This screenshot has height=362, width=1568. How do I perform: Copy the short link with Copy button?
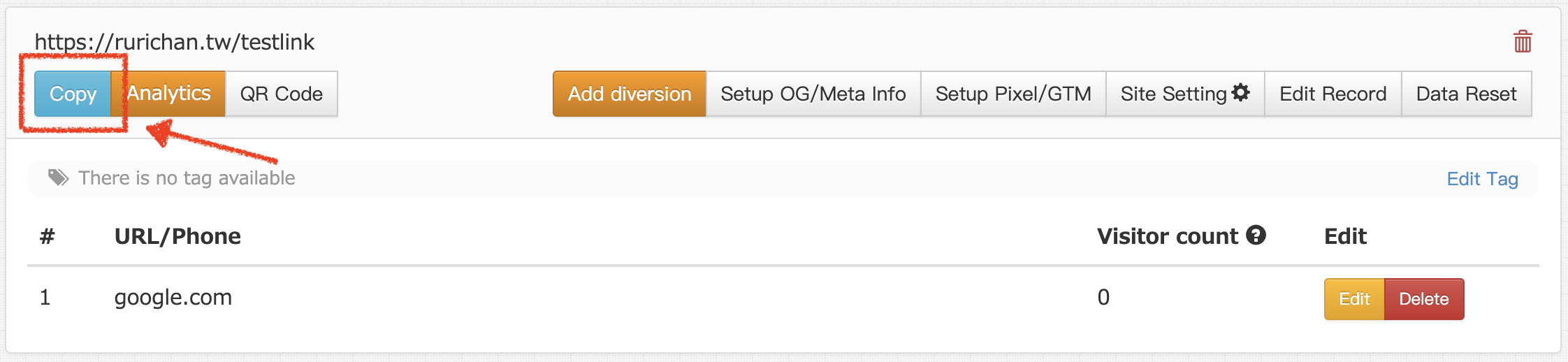click(x=73, y=94)
